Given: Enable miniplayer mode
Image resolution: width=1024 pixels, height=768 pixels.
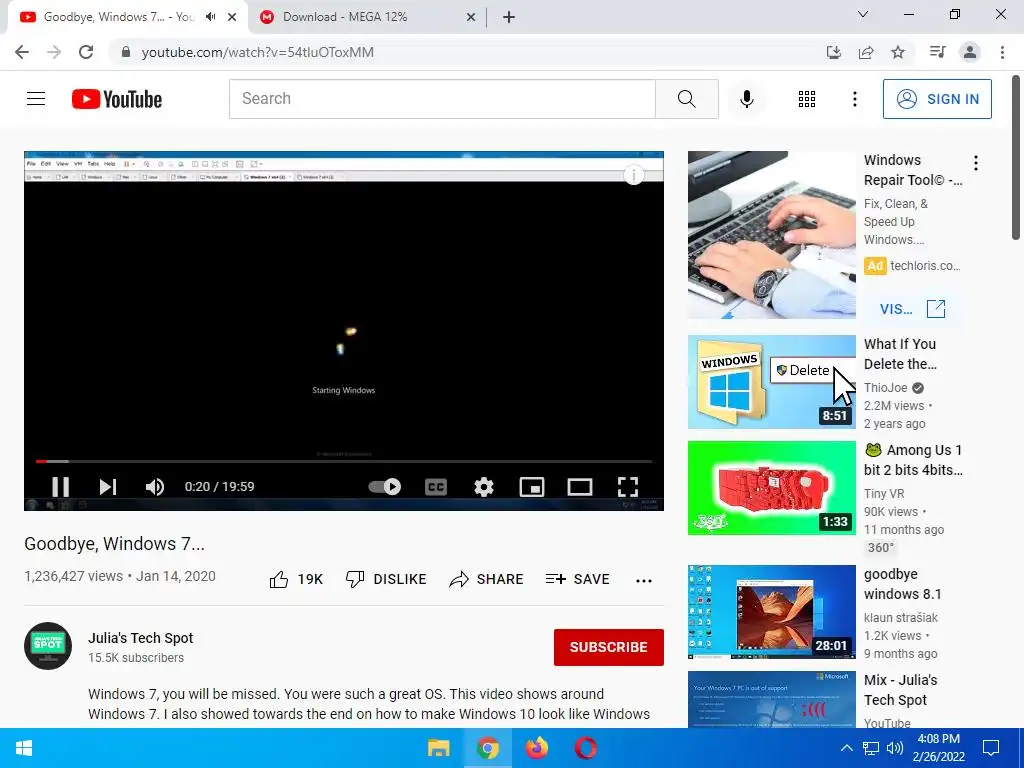Looking at the screenshot, I should tap(532, 487).
